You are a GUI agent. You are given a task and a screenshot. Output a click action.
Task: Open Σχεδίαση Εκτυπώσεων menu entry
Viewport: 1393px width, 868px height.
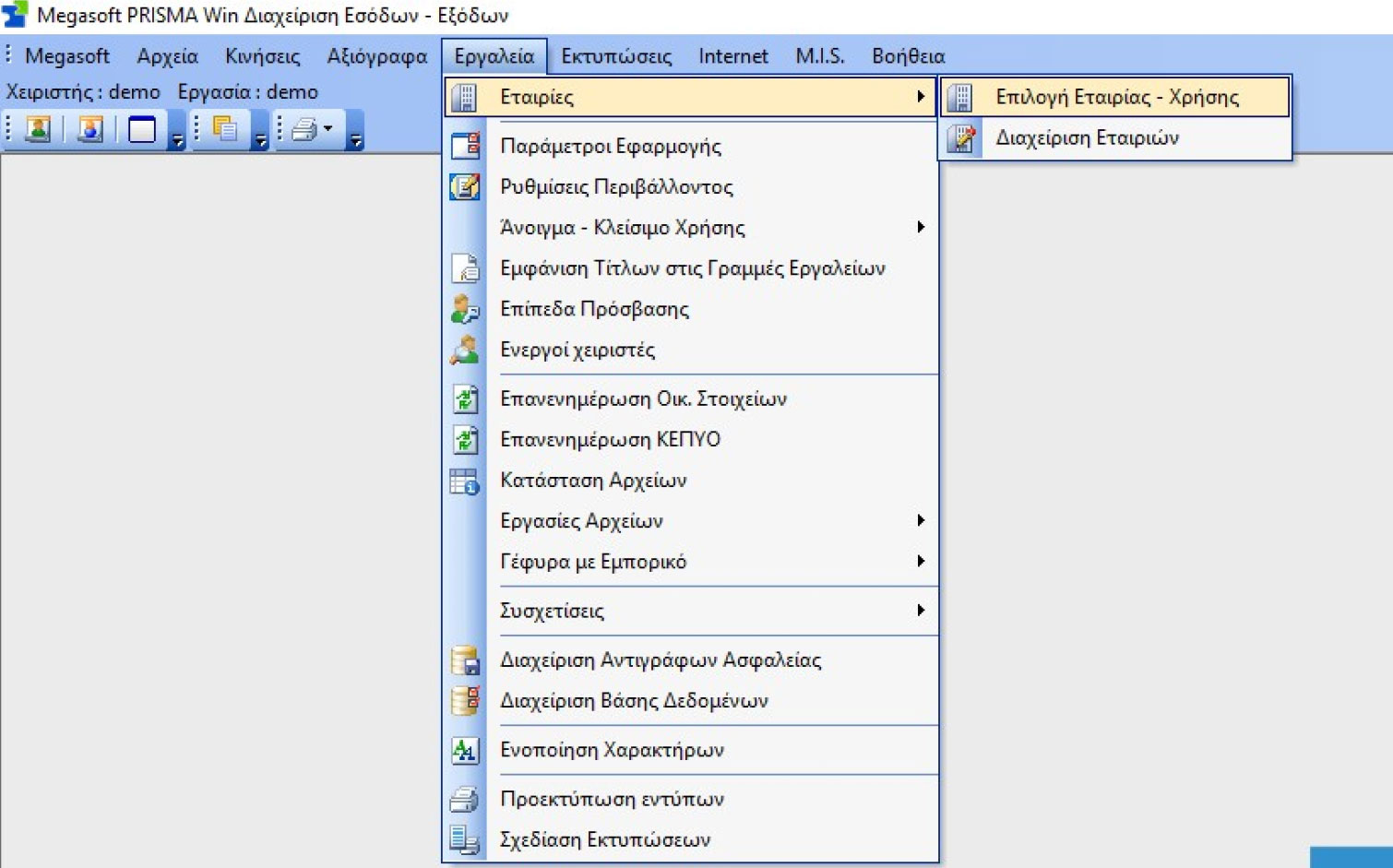click(604, 840)
